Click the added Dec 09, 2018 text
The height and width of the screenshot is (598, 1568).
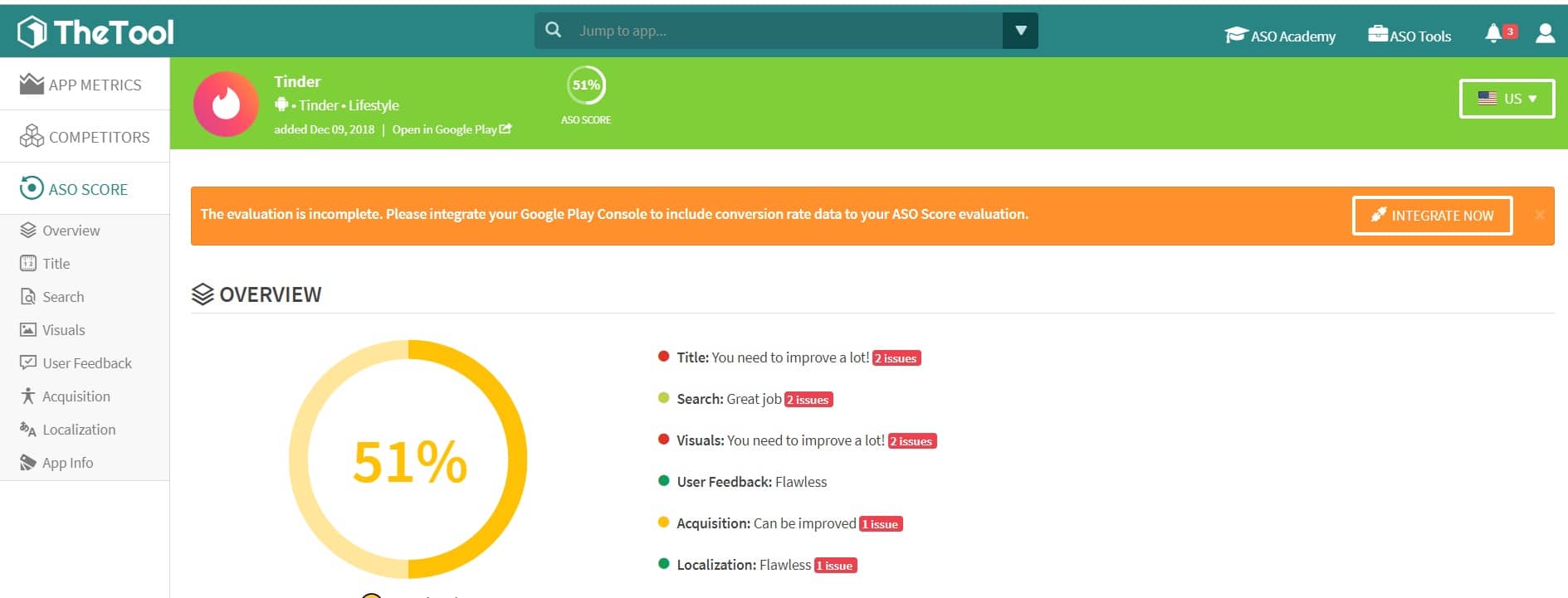point(325,129)
